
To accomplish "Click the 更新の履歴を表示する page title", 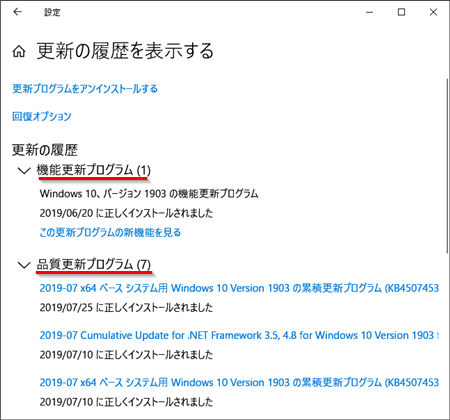I will 125,51.
